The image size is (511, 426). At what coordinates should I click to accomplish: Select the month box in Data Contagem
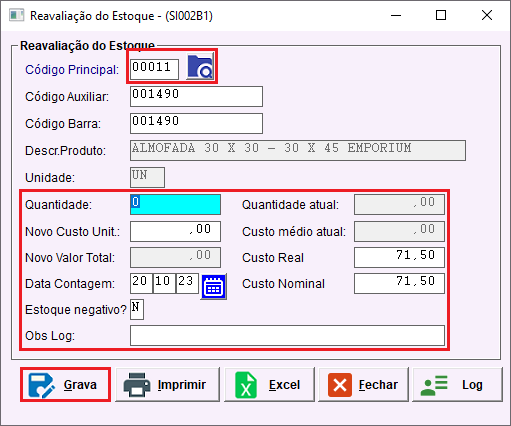point(164,283)
